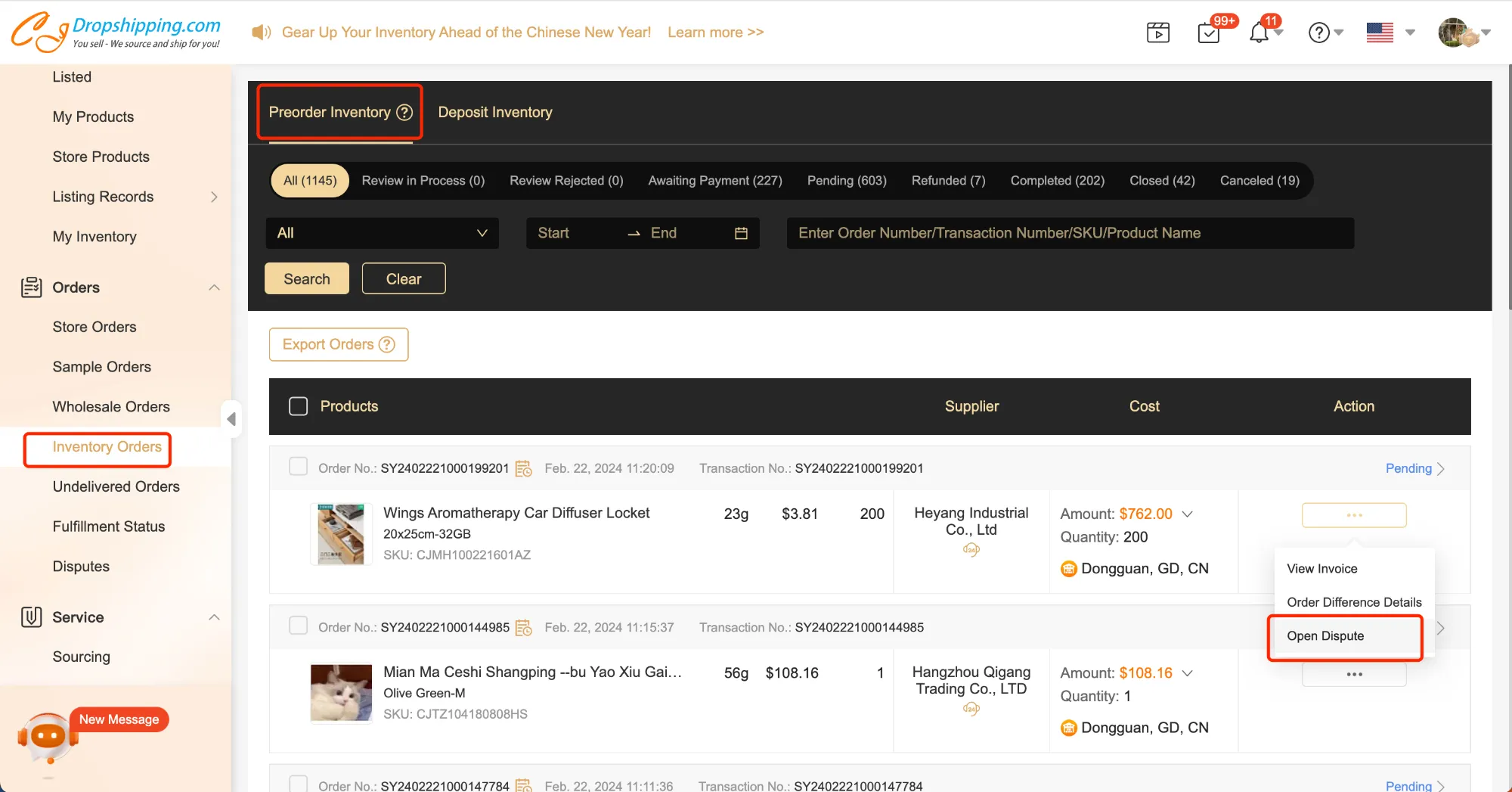Collapse the sidebar using the arrow handle

(231, 418)
